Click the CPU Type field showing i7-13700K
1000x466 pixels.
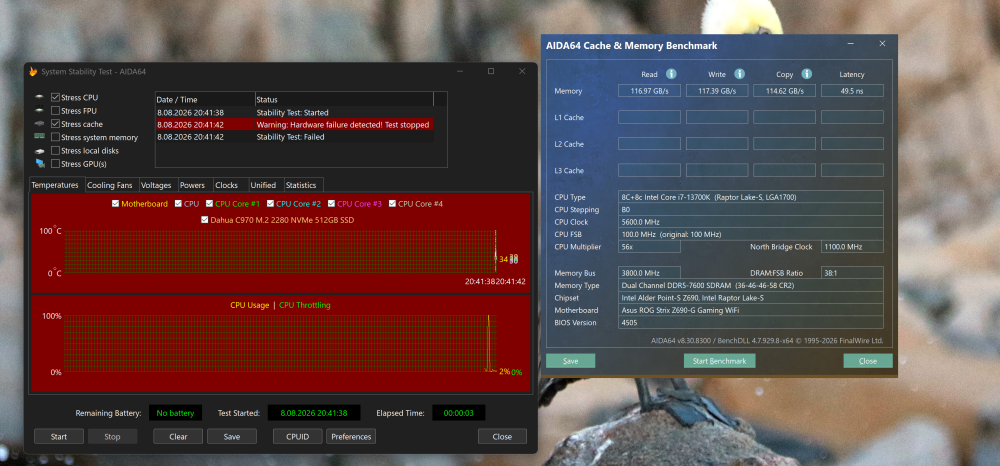751,197
